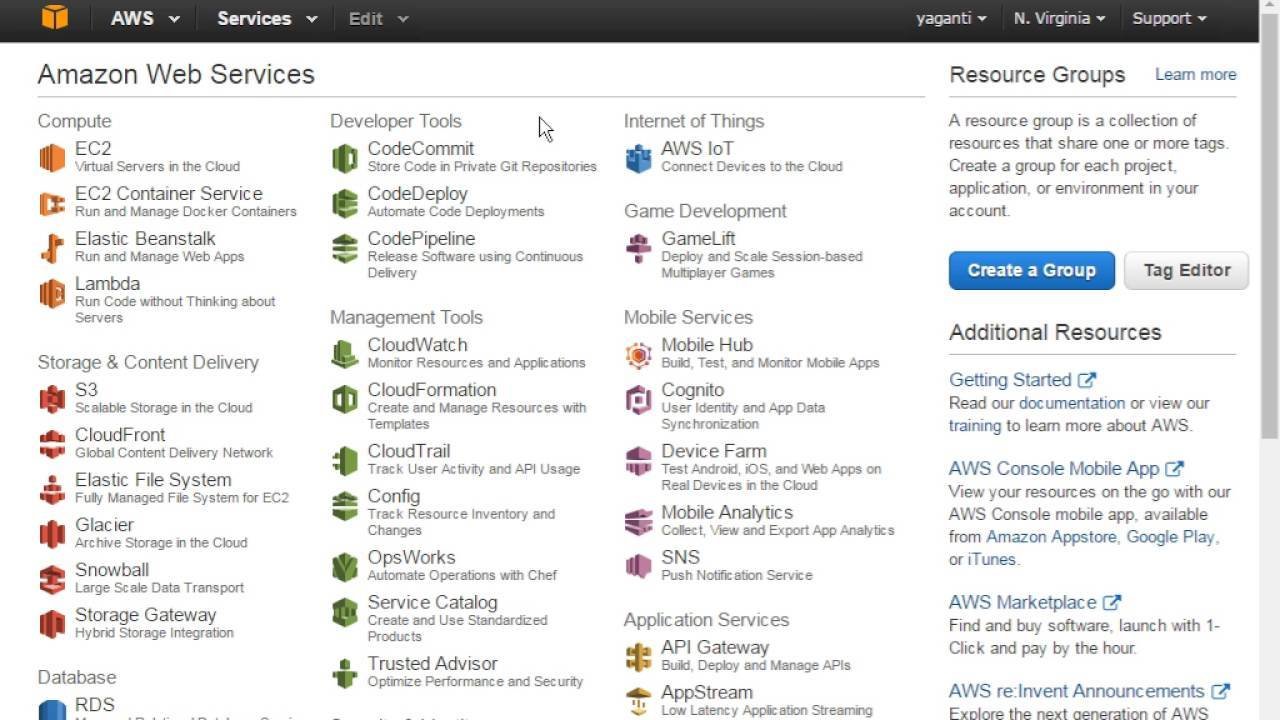Open the Trusted Advisor service name

coord(432,664)
